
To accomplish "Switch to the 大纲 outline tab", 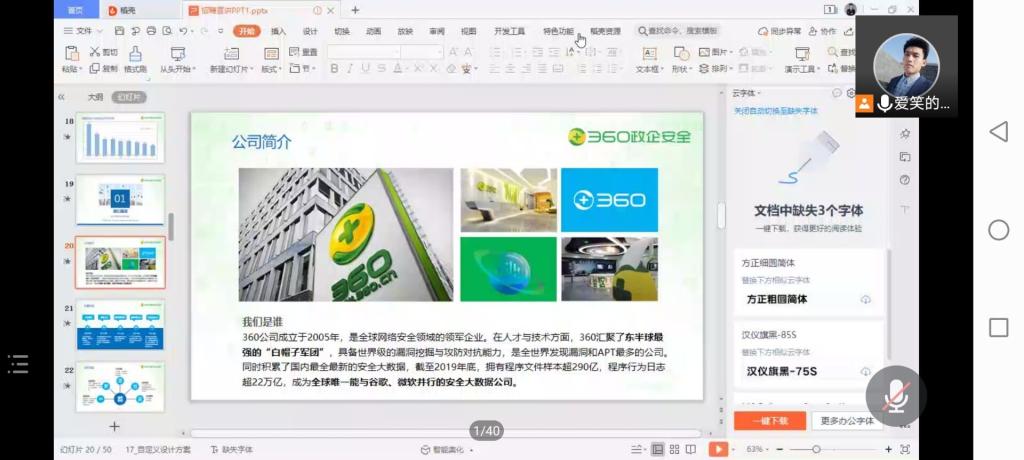I will 95,97.
